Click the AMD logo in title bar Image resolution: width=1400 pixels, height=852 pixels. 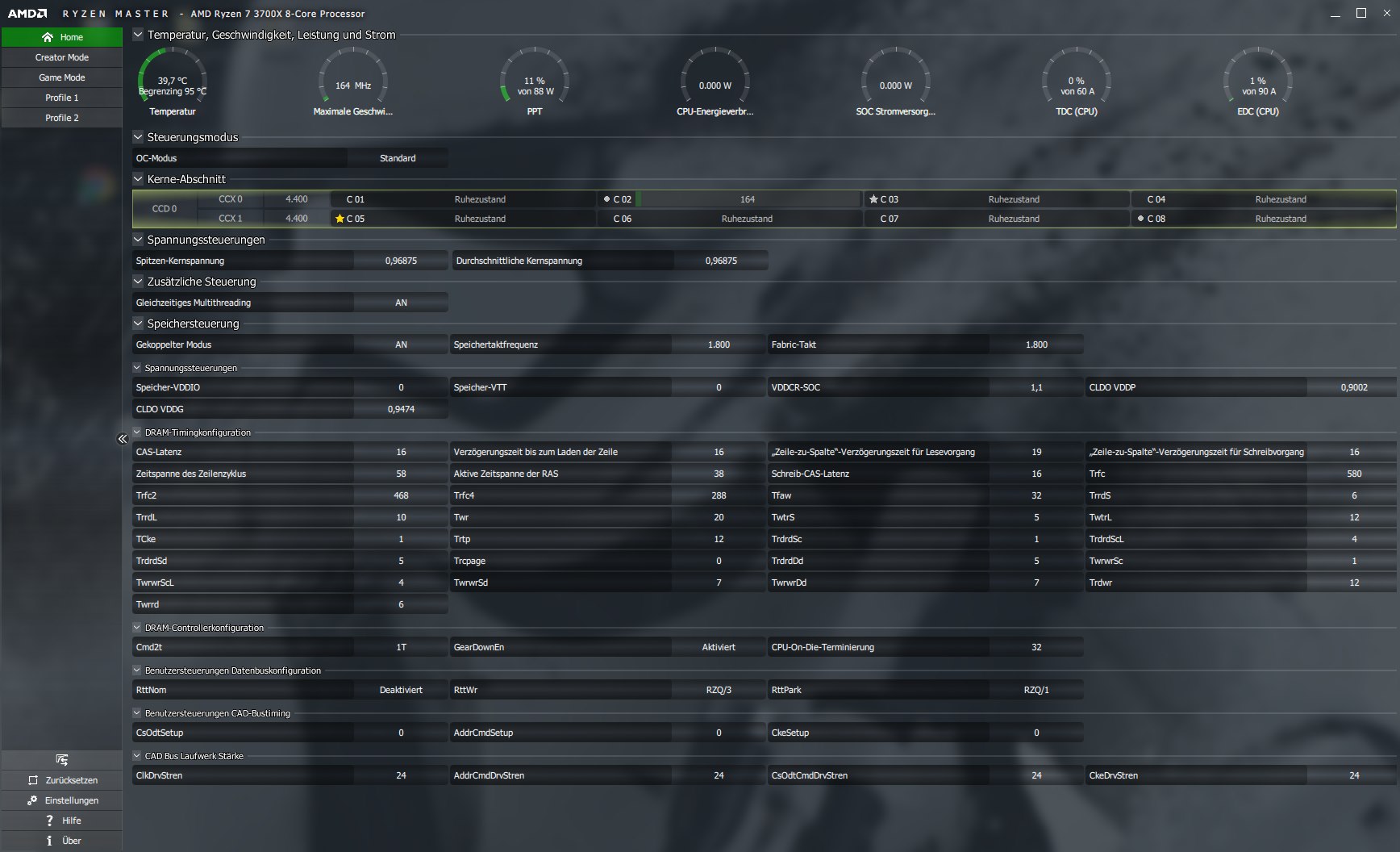[x=27, y=14]
